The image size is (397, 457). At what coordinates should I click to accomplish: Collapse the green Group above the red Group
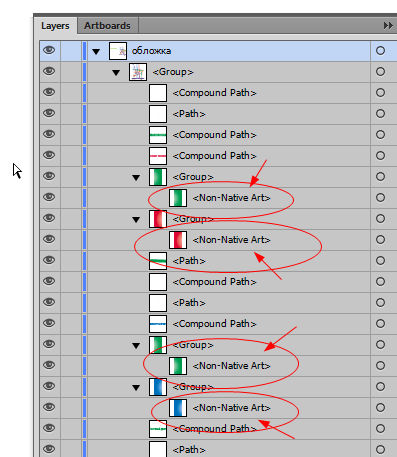[136, 177]
